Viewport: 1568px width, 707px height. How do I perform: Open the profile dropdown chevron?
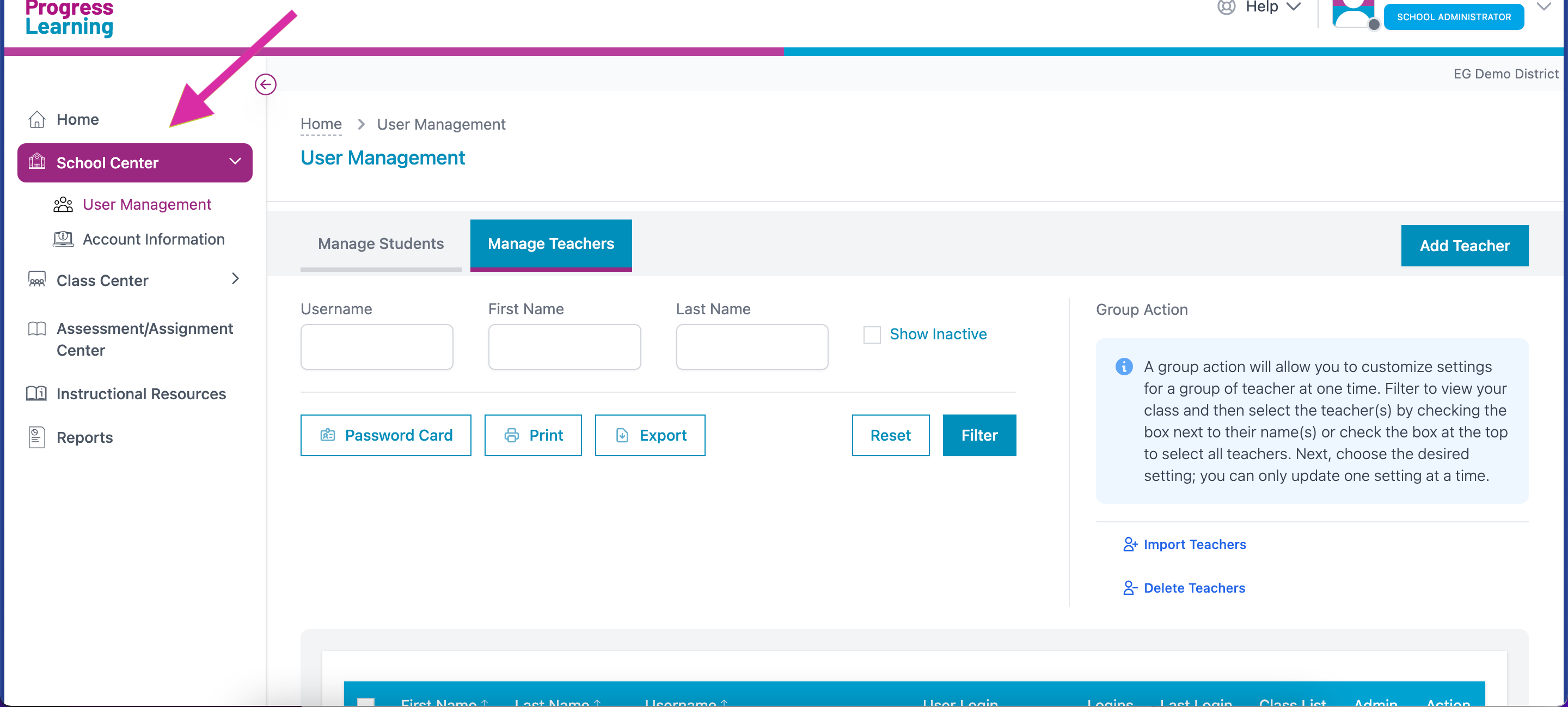point(1543,7)
